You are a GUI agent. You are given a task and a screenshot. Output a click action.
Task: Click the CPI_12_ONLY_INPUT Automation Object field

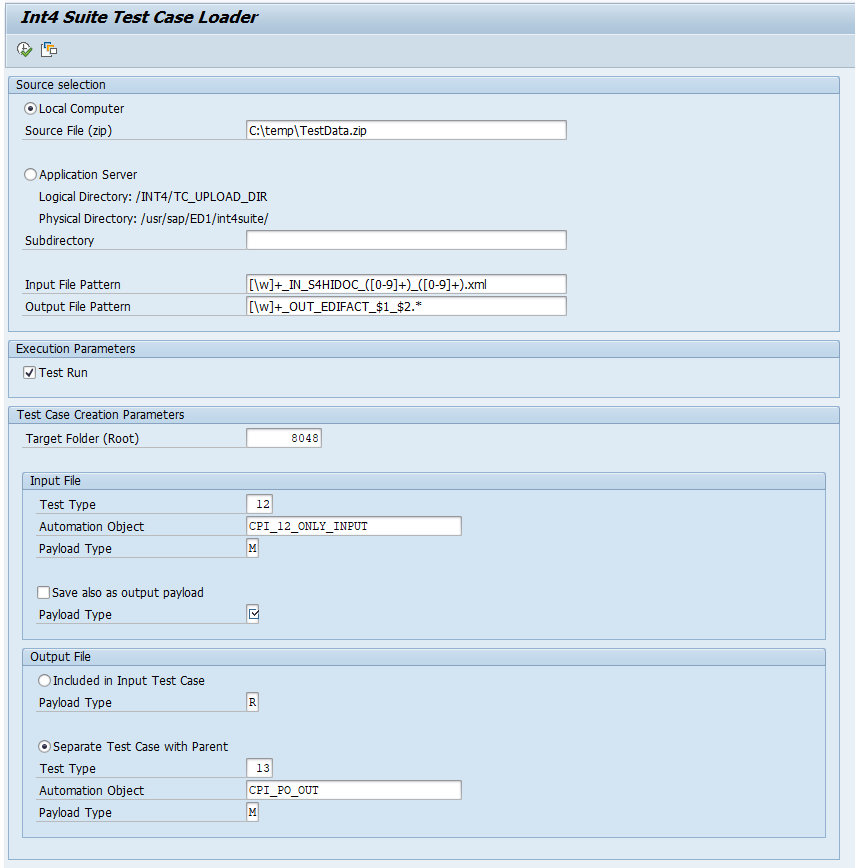[x=353, y=526]
